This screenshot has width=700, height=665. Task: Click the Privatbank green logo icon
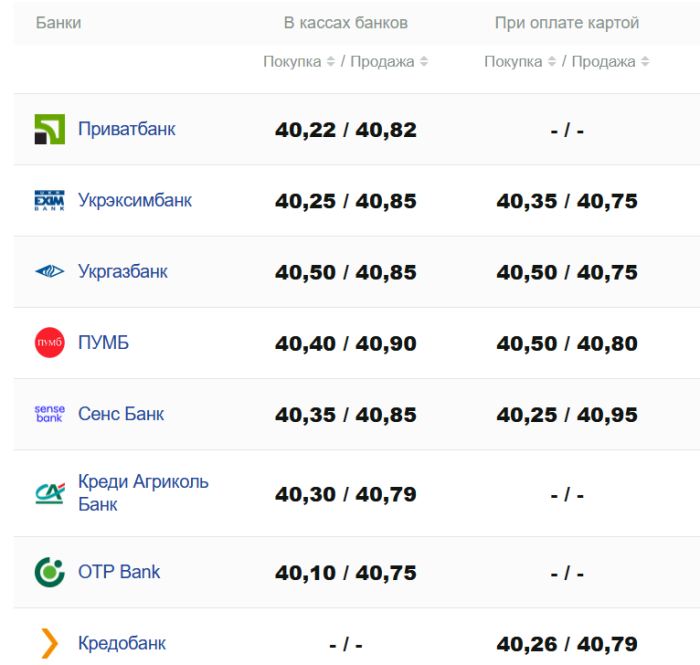(x=49, y=130)
